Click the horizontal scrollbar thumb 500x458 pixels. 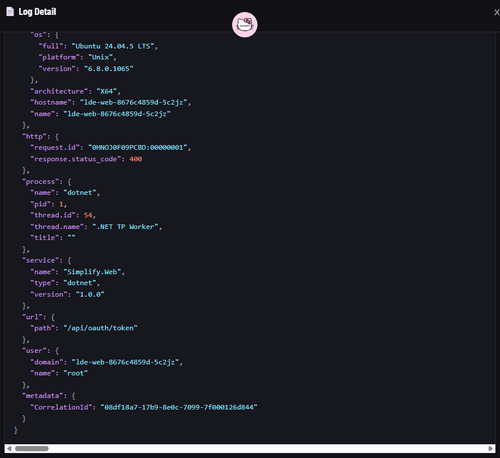click(32, 449)
